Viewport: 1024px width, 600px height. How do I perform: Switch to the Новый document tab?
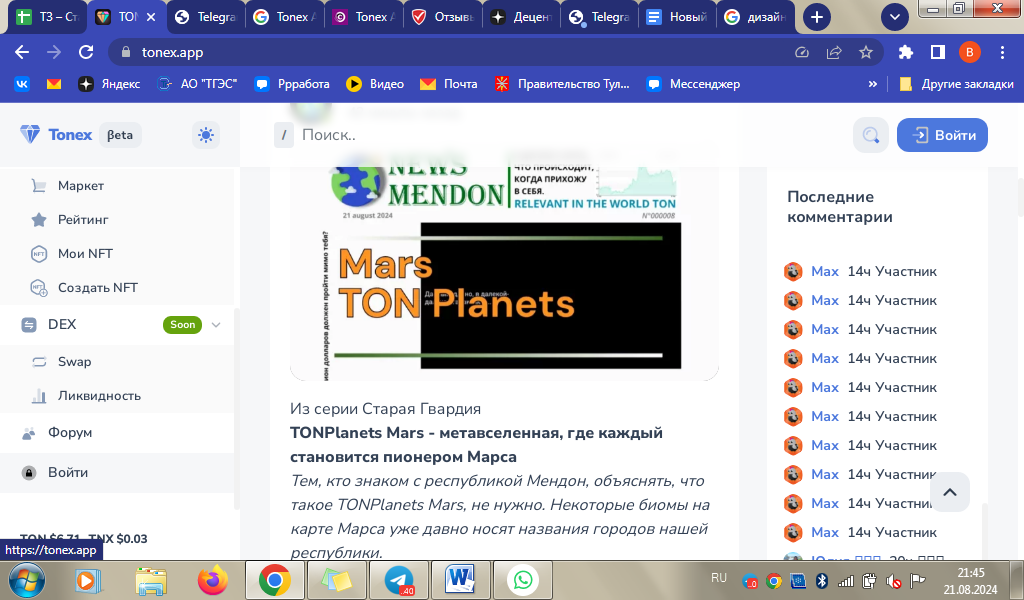coord(677,17)
